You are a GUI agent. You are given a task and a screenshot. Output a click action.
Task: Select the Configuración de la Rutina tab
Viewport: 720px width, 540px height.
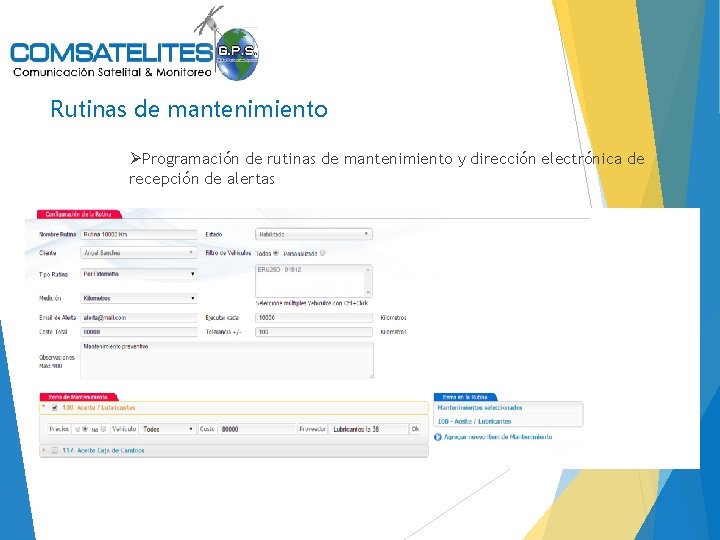point(79,214)
